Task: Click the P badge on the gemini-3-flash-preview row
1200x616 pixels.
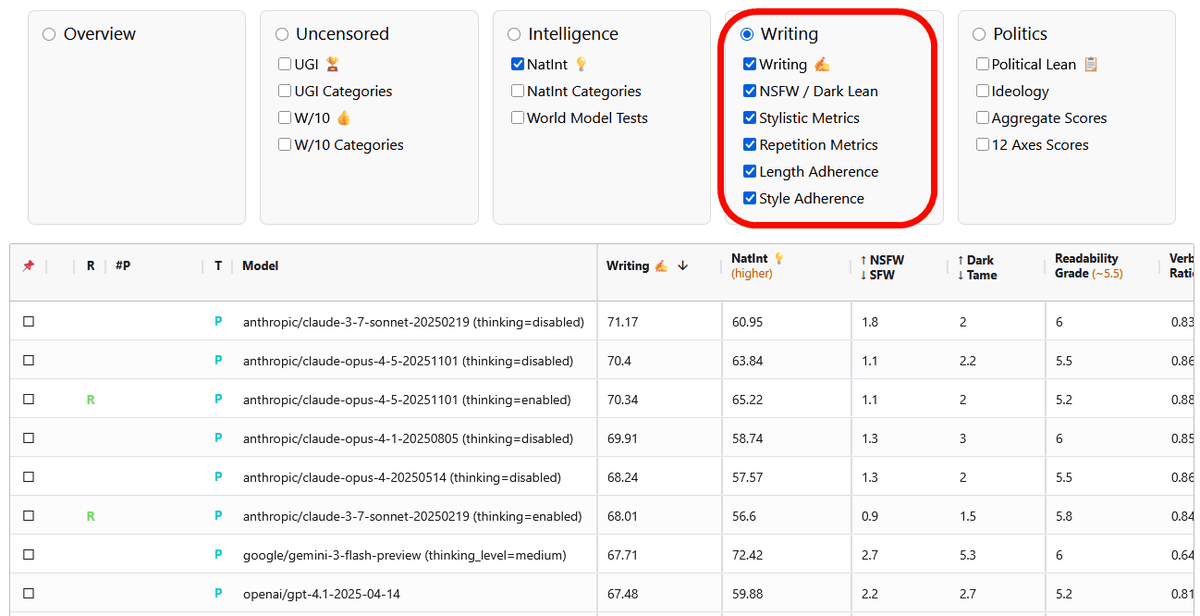Action: (x=218, y=556)
